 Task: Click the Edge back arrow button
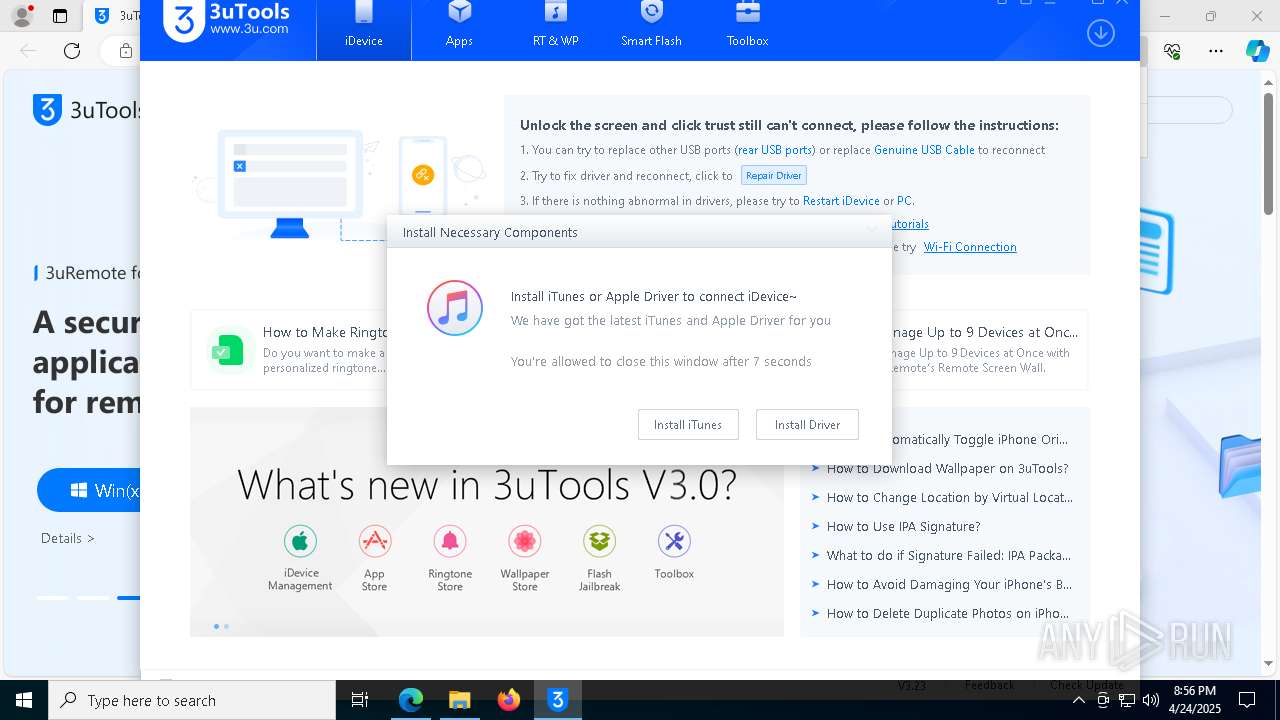(28, 51)
